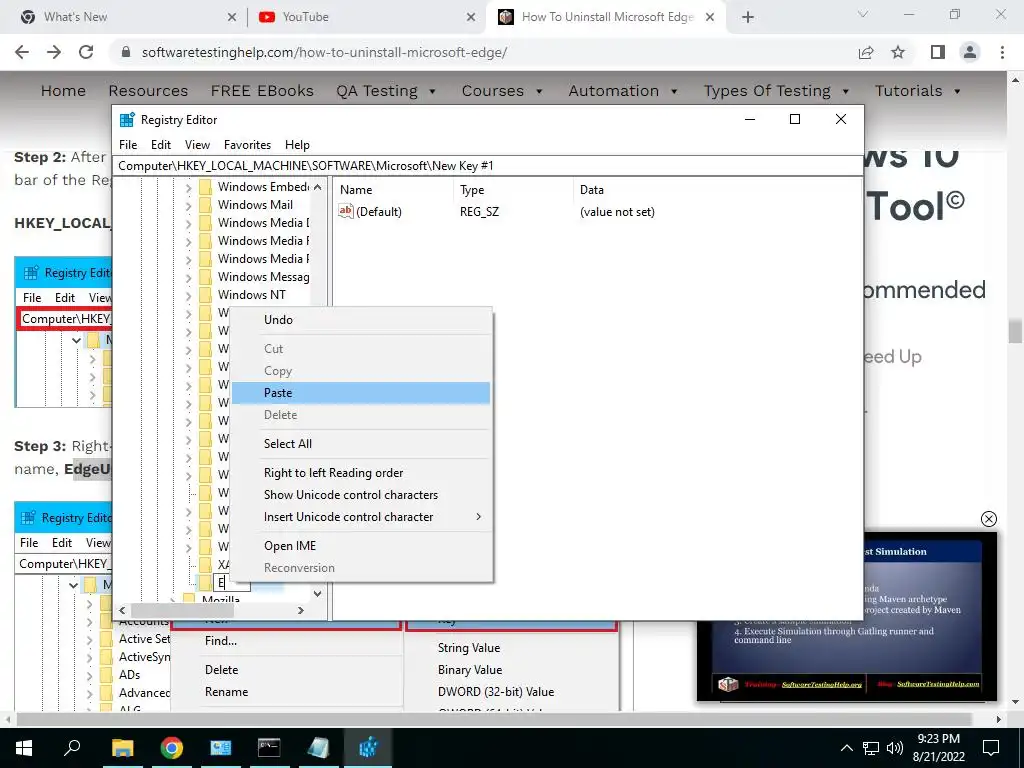Open the Registry Editor Favorites menu
1024x768 pixels.
[x=247, y=145]
